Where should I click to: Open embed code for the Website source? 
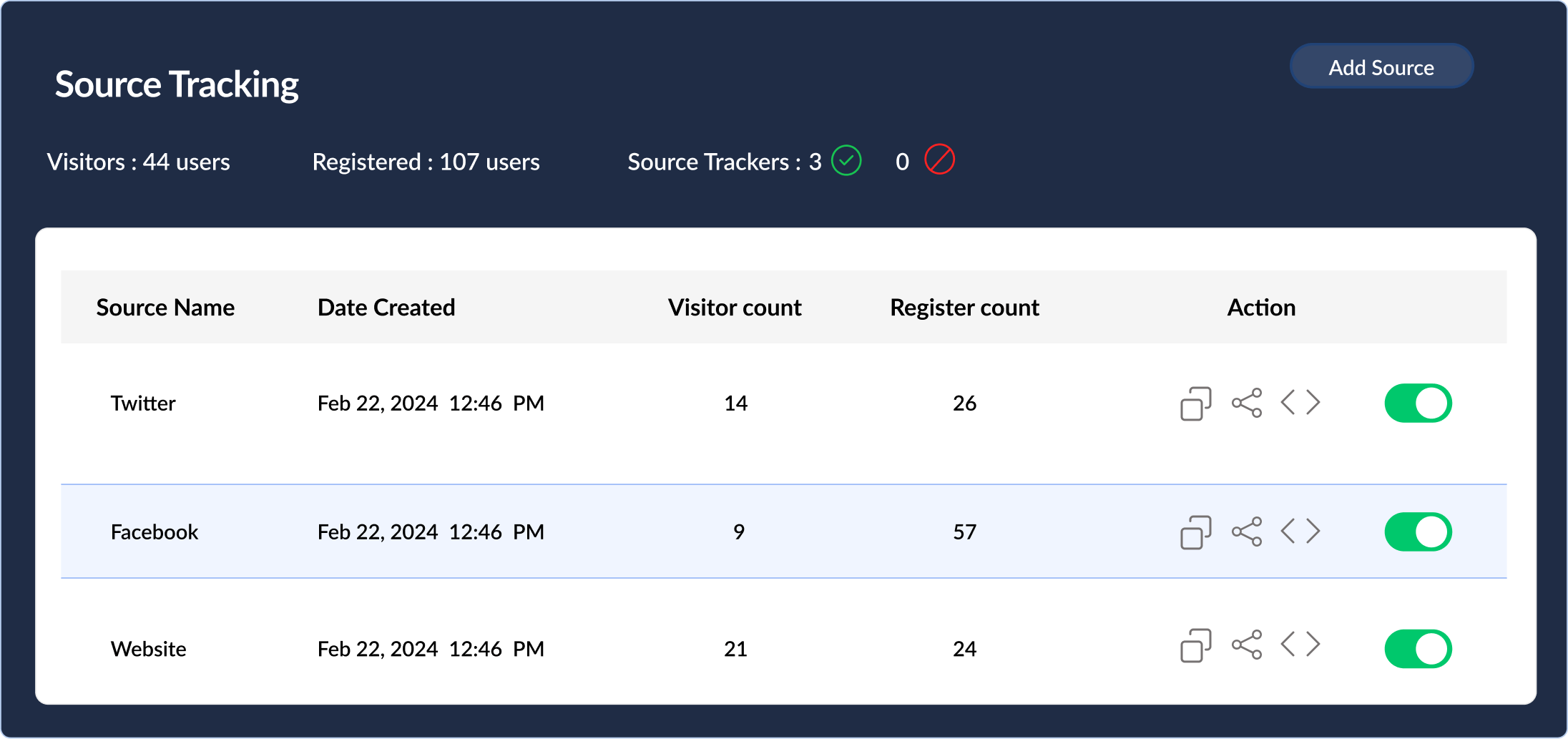1300,647
